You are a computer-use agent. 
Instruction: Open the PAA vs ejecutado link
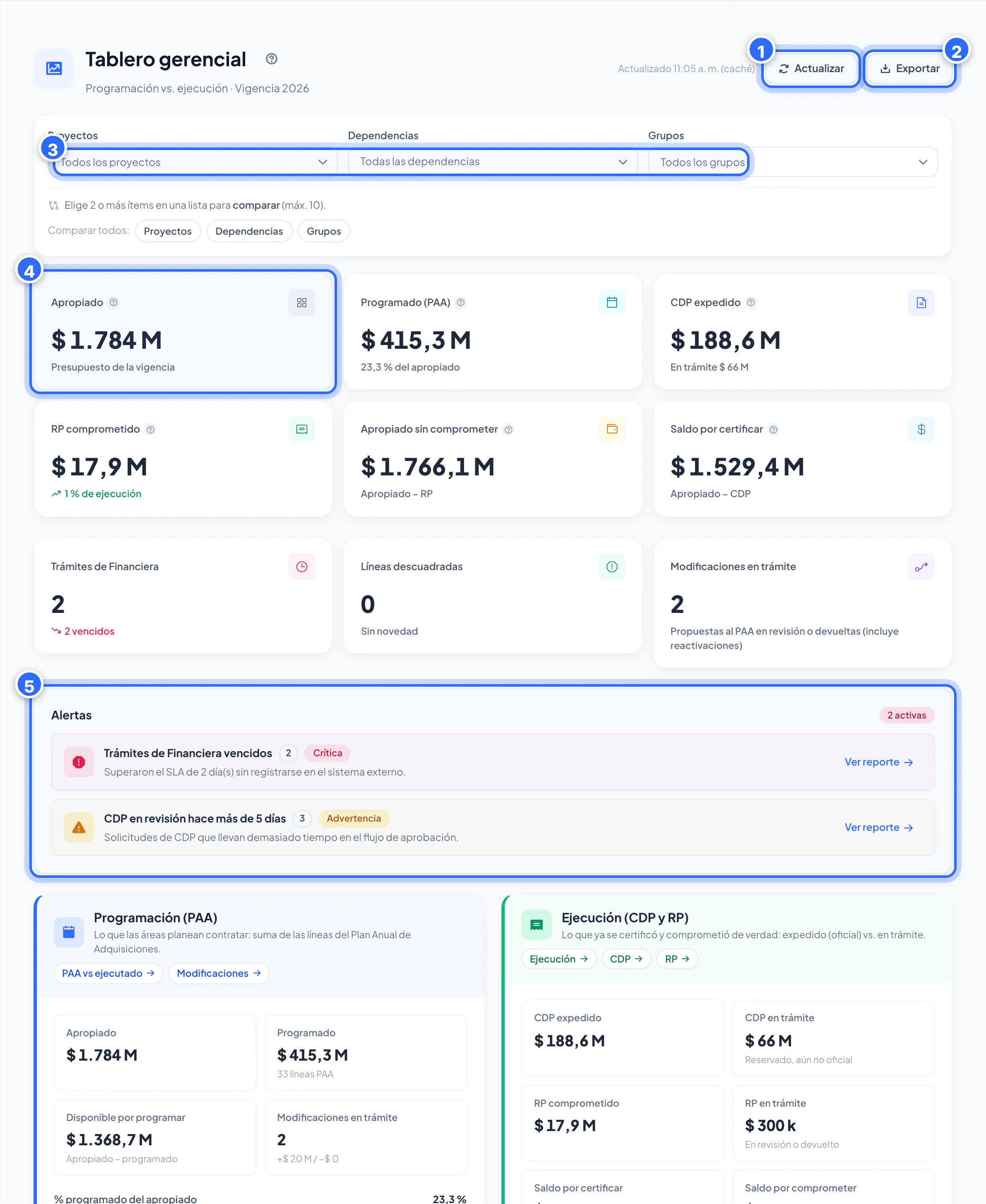click(108, 973)
